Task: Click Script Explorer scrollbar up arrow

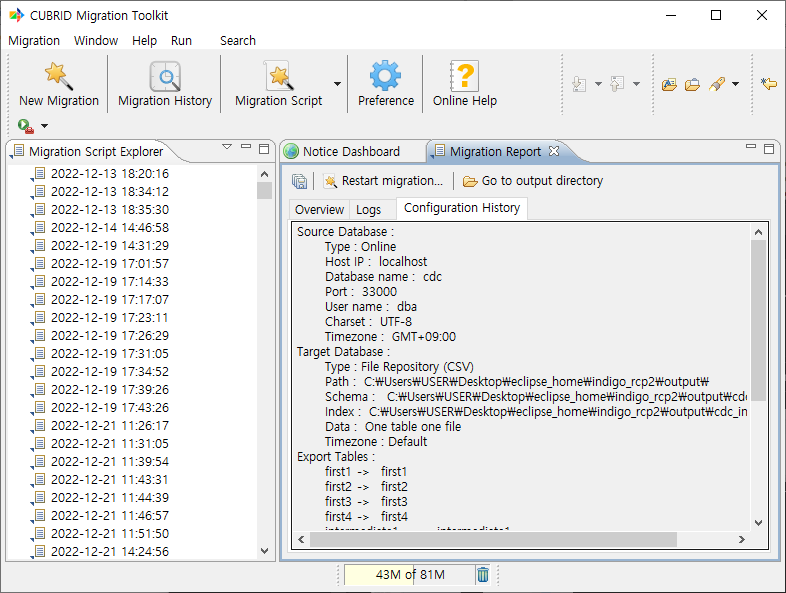Action: [x=265, y=174]
